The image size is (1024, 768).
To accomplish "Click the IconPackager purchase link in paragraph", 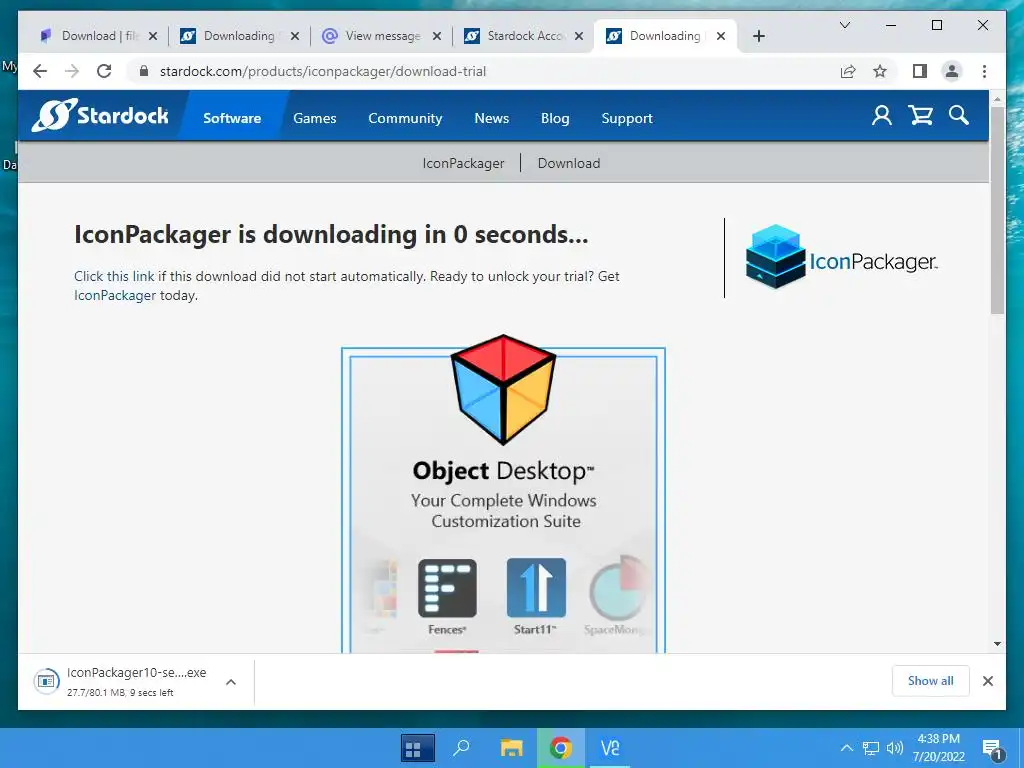I will [115, 295].
